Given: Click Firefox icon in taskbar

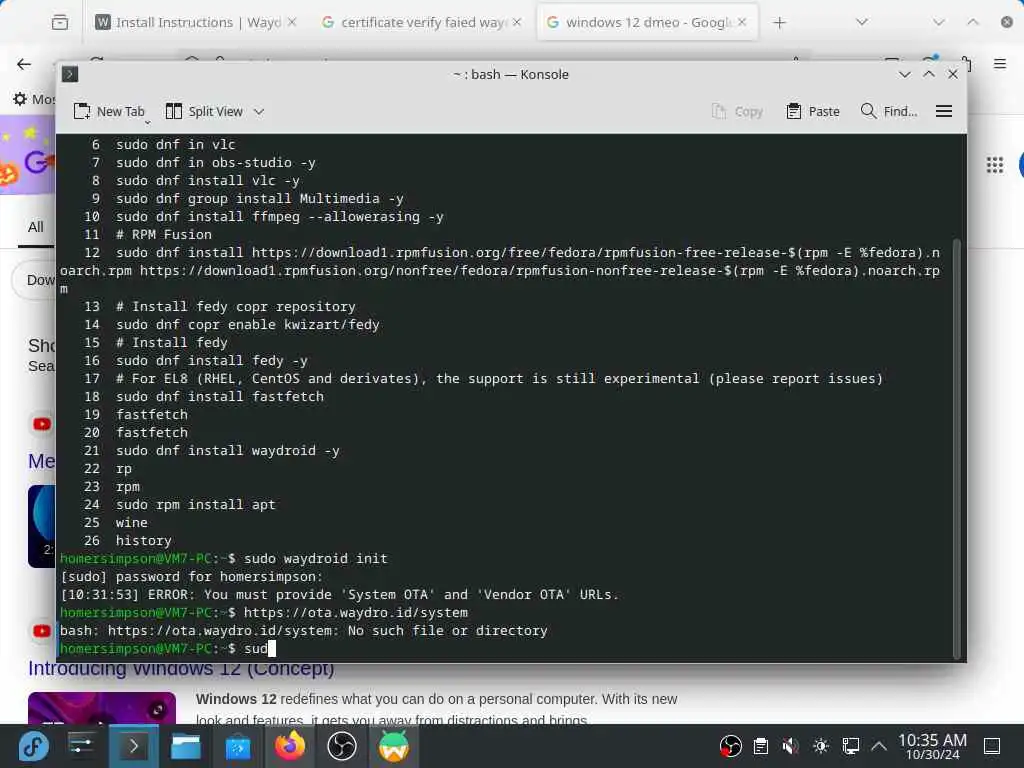Looking at the screenshot, I should 290,746.
